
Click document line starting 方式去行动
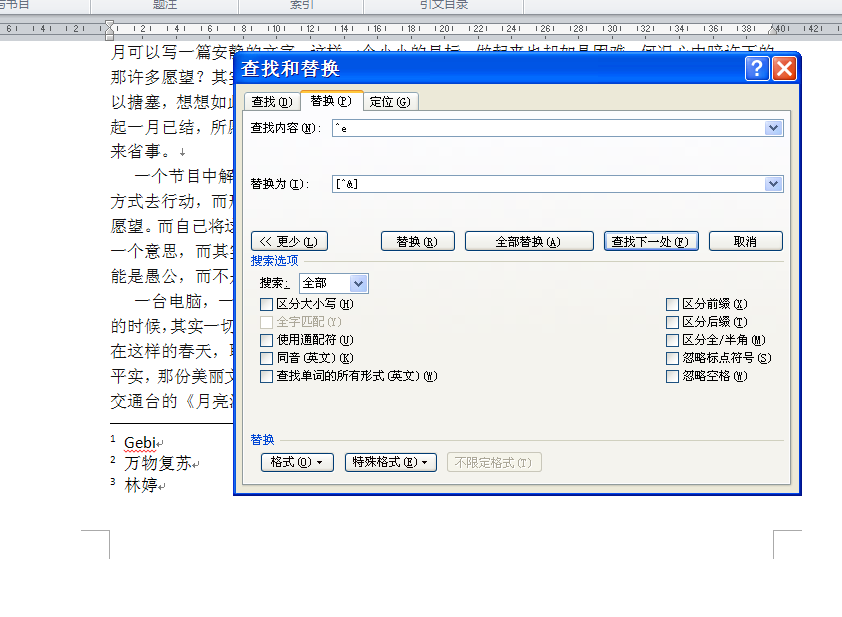pyautogui.click(x=172, y=201)
